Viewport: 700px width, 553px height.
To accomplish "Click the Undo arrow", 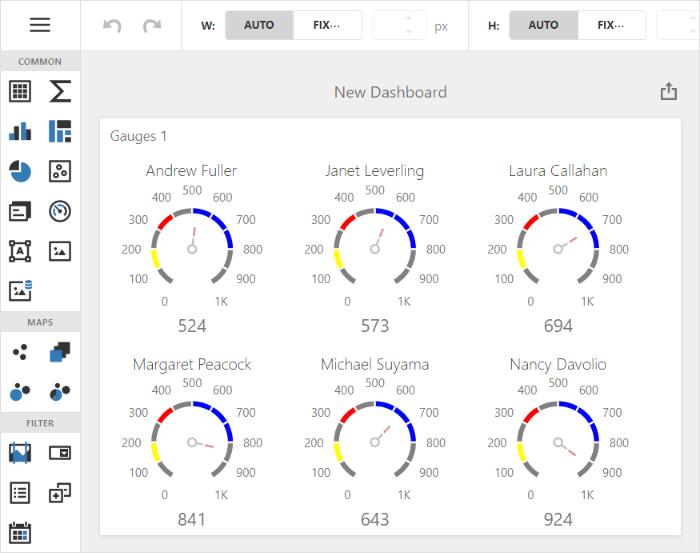I will [x=112, y=25].
